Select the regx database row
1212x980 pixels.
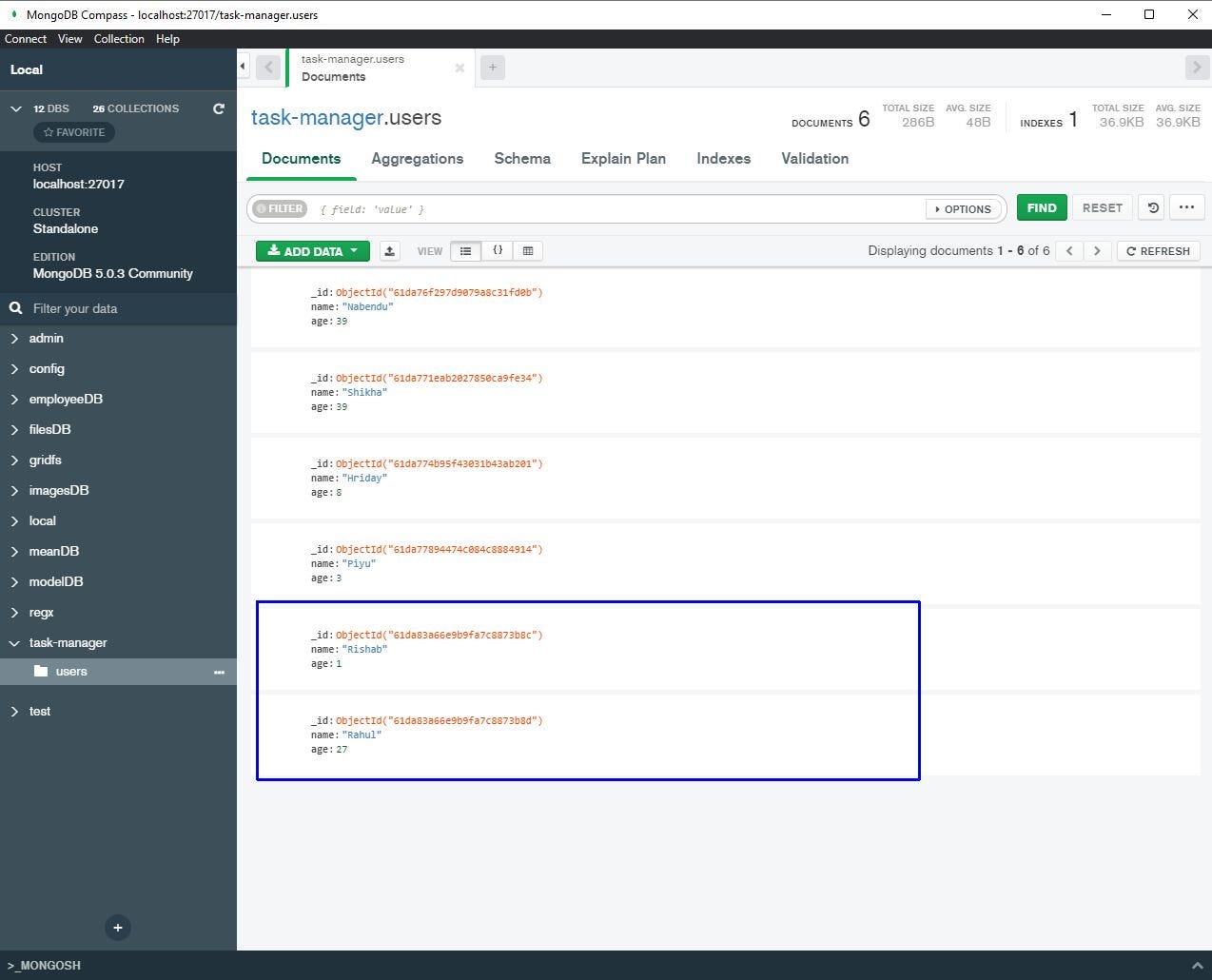pos(118,613)
